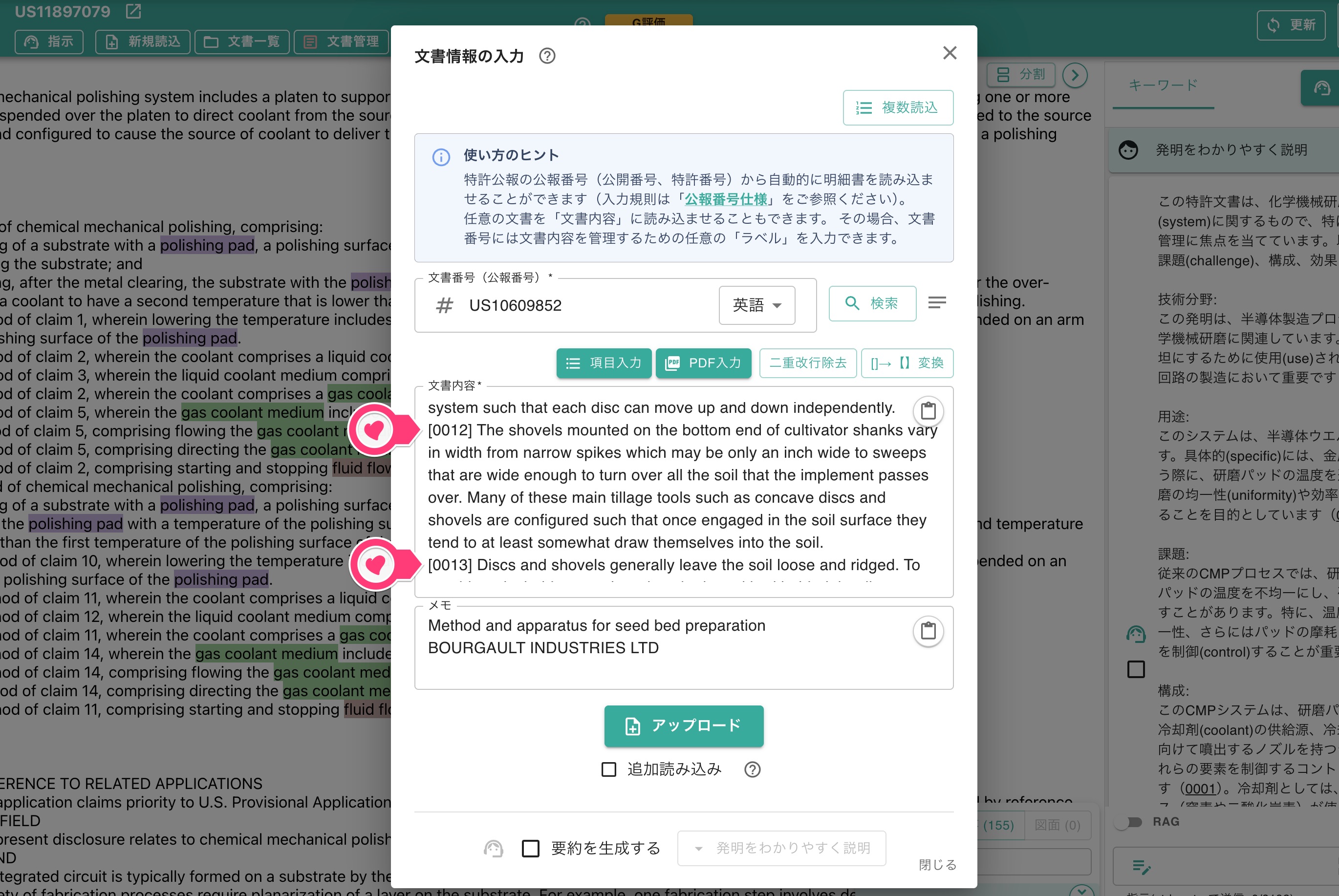Click the 閉じる link at dialog bottom
The height and width of the screenshot is (896, 1339).
pos(937,865)
